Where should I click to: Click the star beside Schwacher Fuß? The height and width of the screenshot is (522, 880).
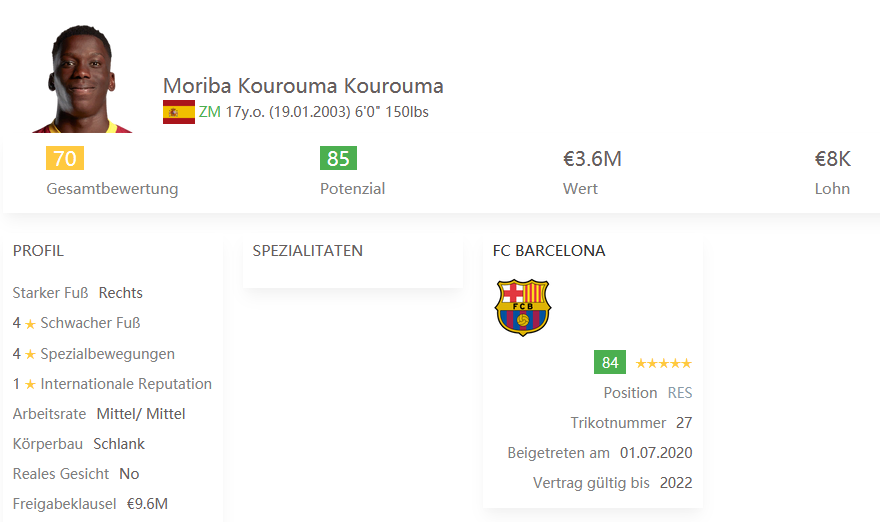pos(30,324)
